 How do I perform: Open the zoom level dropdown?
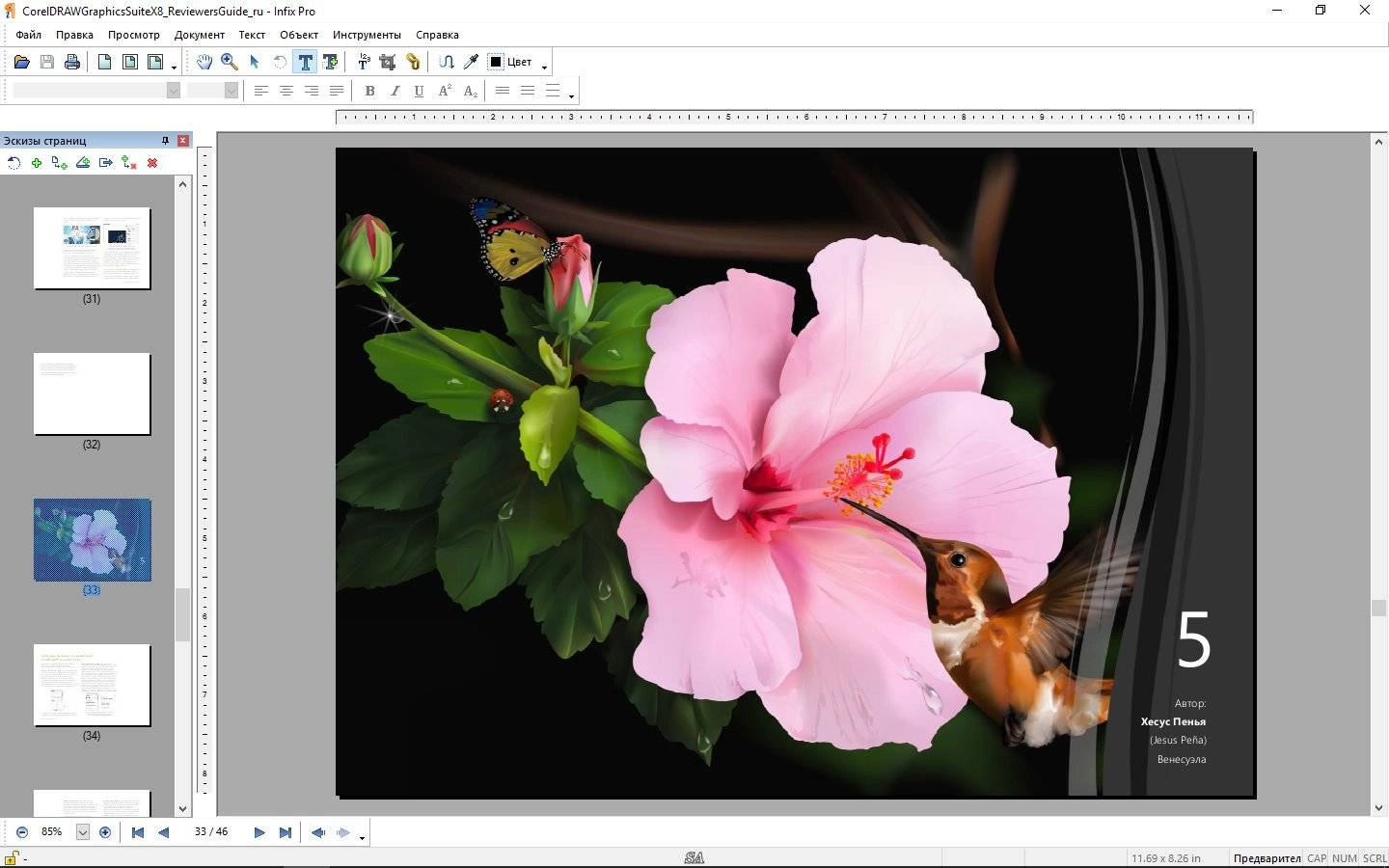coord(83,832)
